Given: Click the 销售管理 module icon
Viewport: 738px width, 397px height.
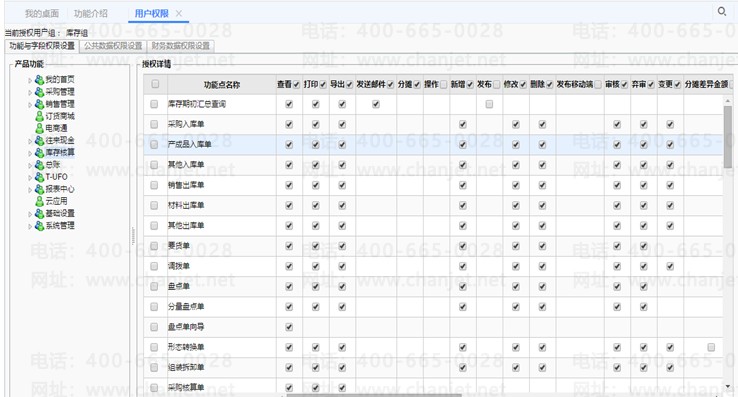Looking at the screenshot, I should 40,104.
